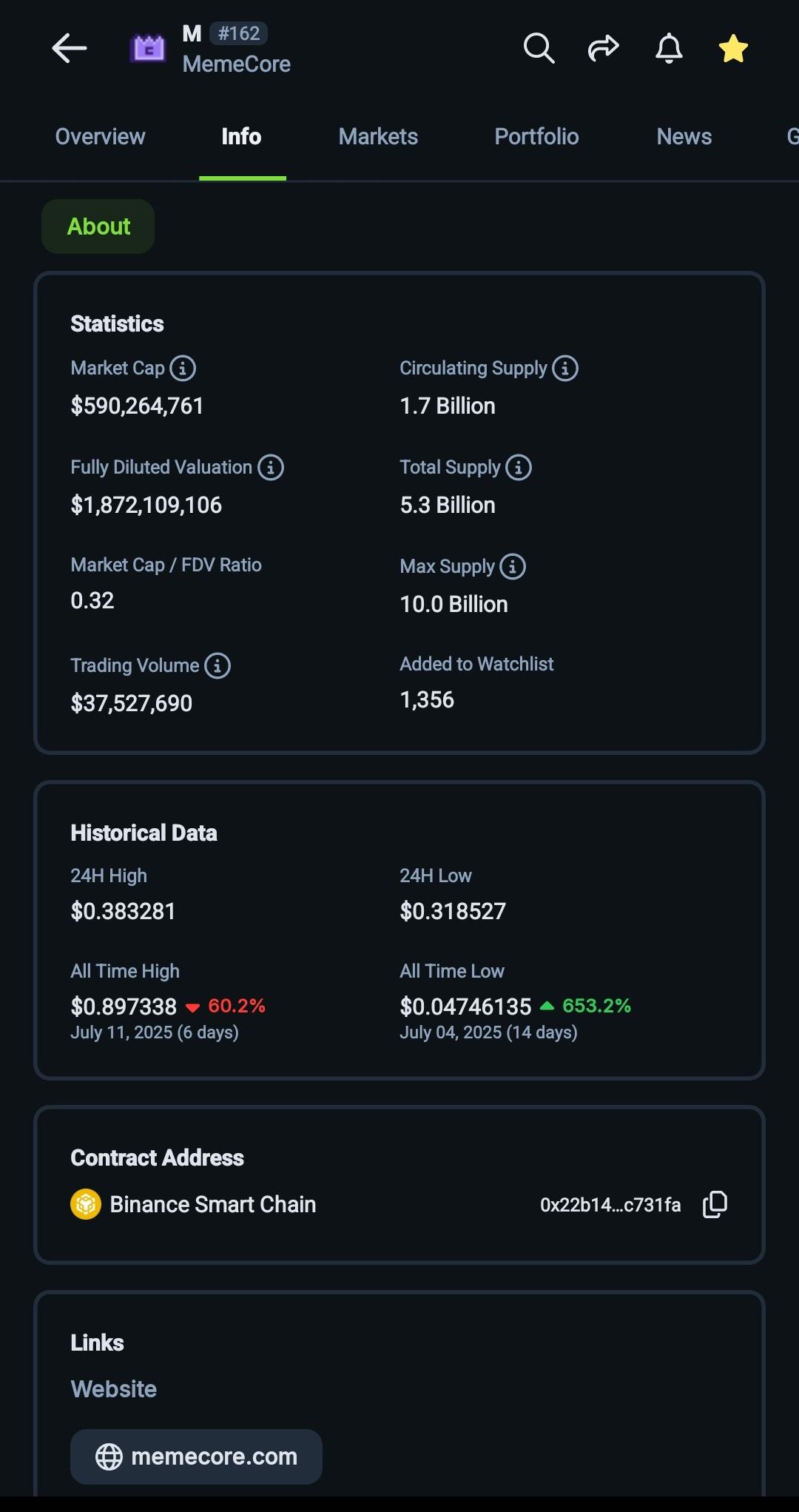
Task: Copy the contract address icon
Action: click(x=715, y=1205)
